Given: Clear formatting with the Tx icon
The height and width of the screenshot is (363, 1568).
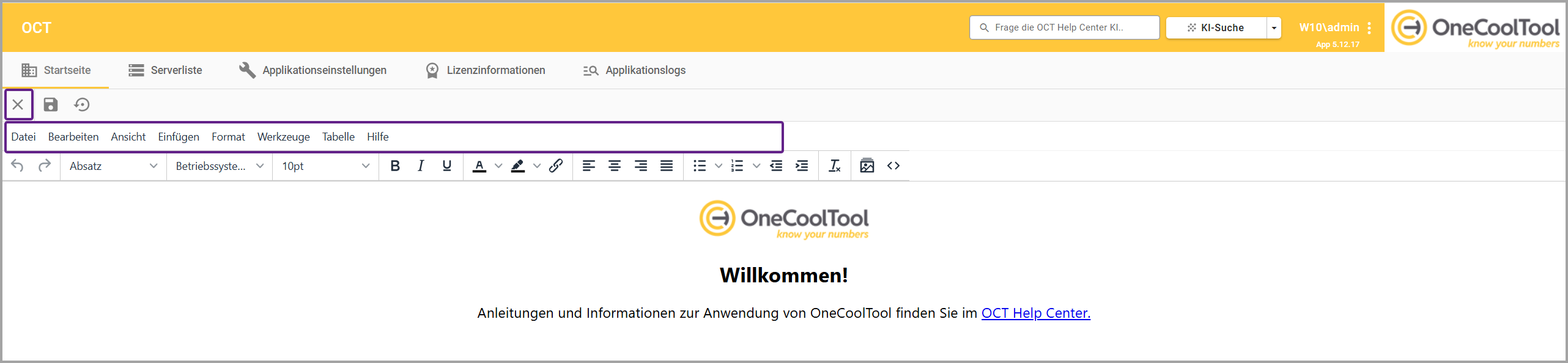Looking at the screenshot, I should click(834, 166).
